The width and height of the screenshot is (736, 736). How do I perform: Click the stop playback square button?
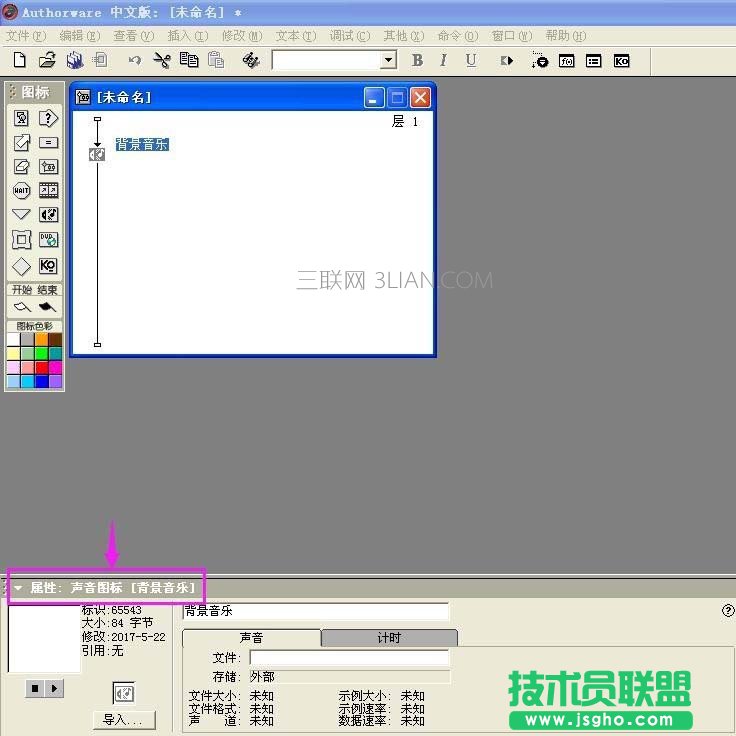(35, 689)
